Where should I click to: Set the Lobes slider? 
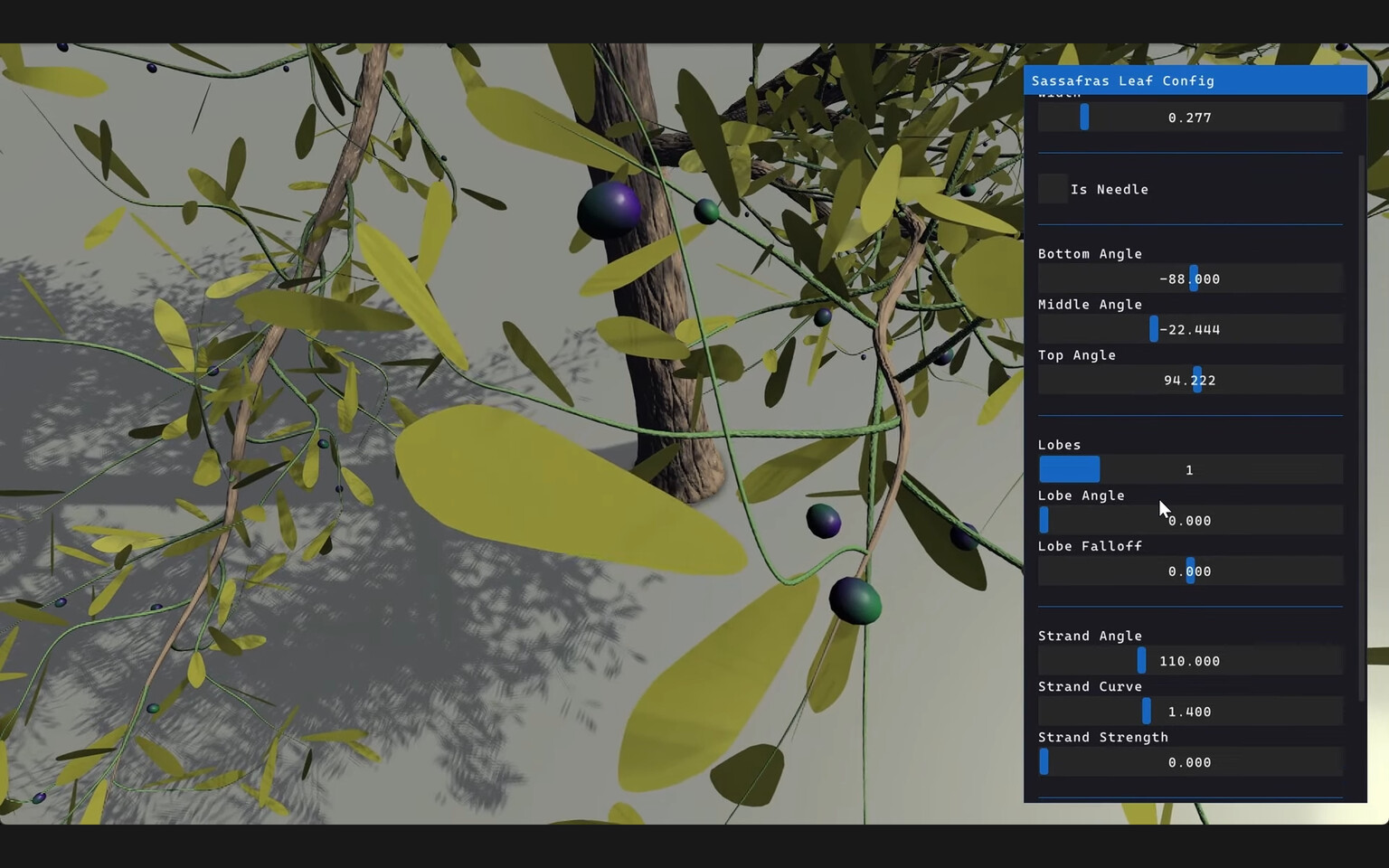pyautogui.click(x=1190, y=469)
